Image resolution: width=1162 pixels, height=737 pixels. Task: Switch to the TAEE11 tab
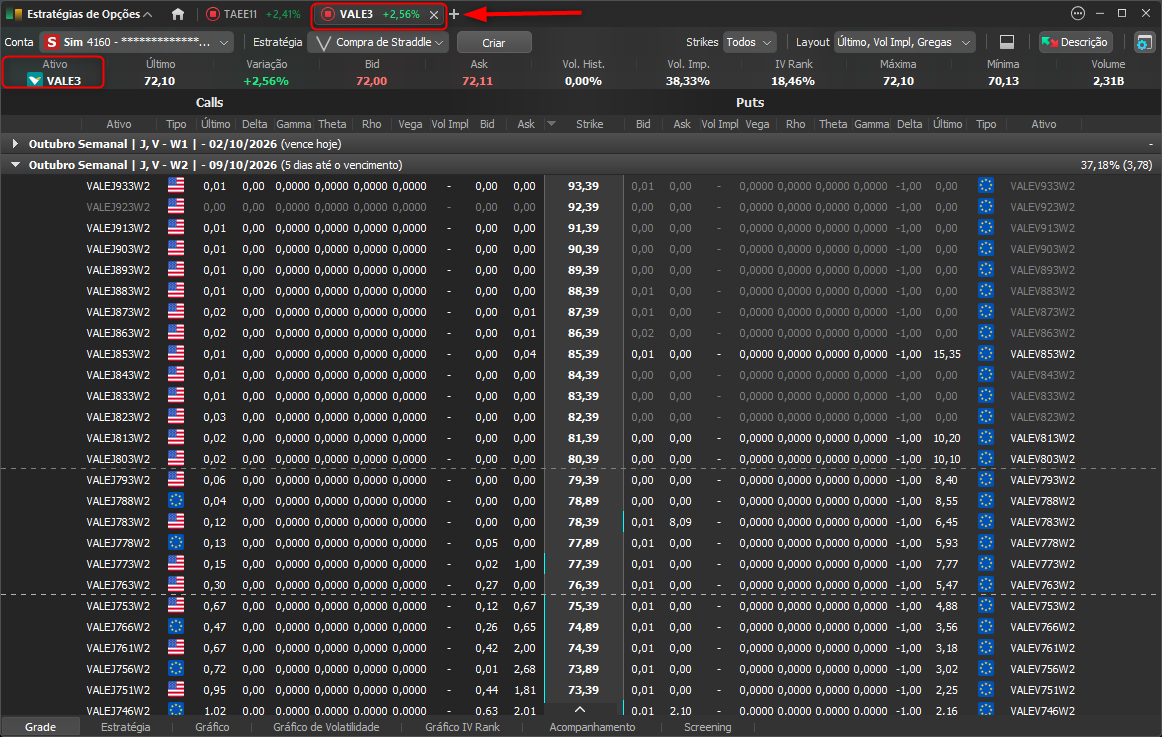point(253,14)
